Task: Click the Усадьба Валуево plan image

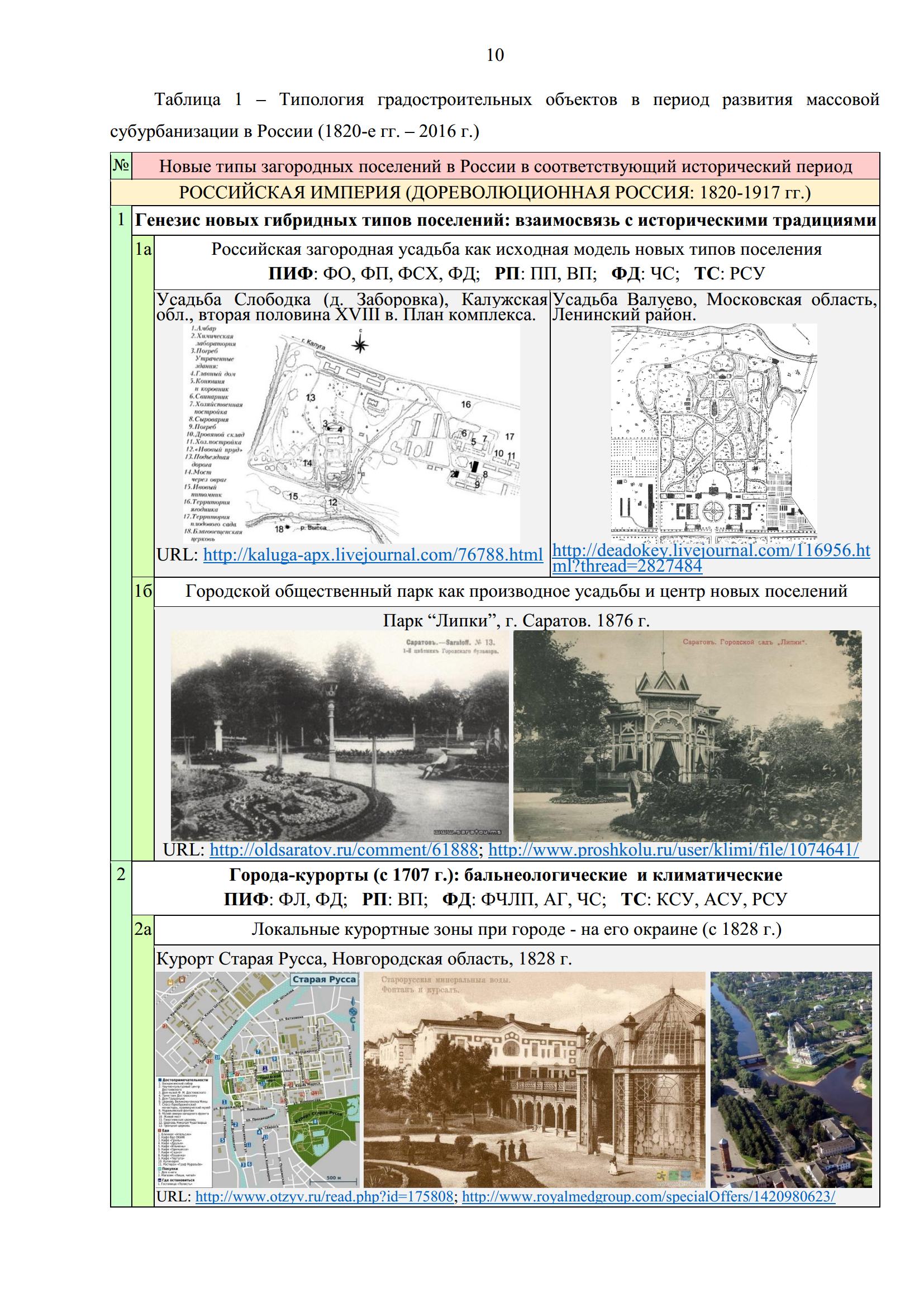Action: 713,434
